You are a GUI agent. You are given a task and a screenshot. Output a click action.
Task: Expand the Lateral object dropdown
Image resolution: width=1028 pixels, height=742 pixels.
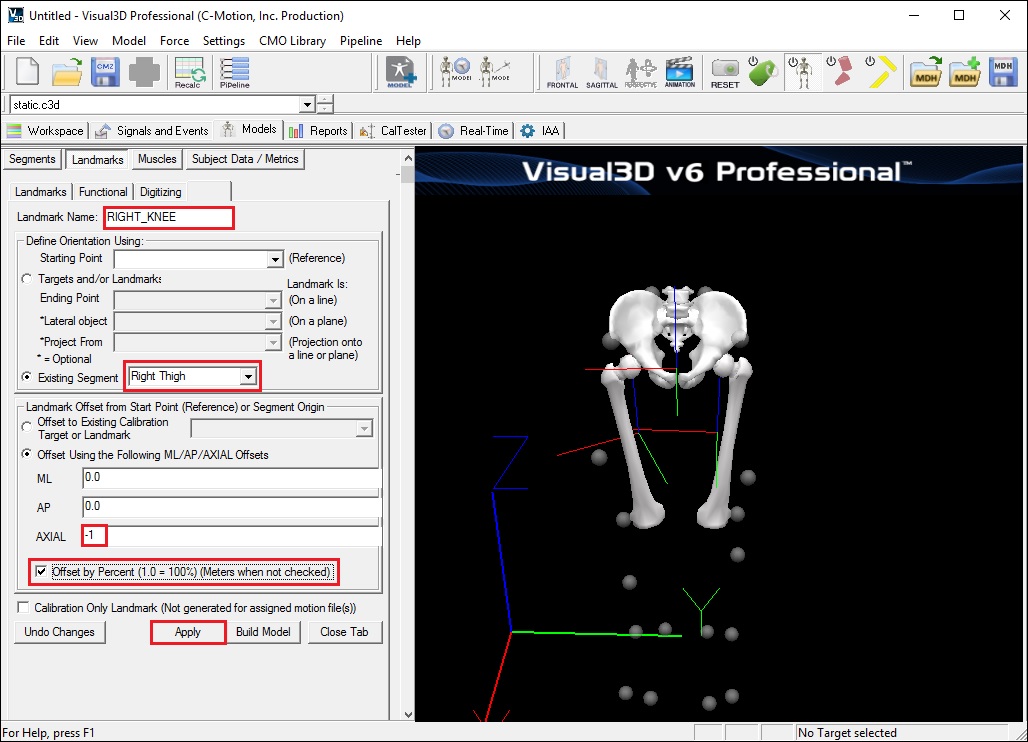[274, 321]
